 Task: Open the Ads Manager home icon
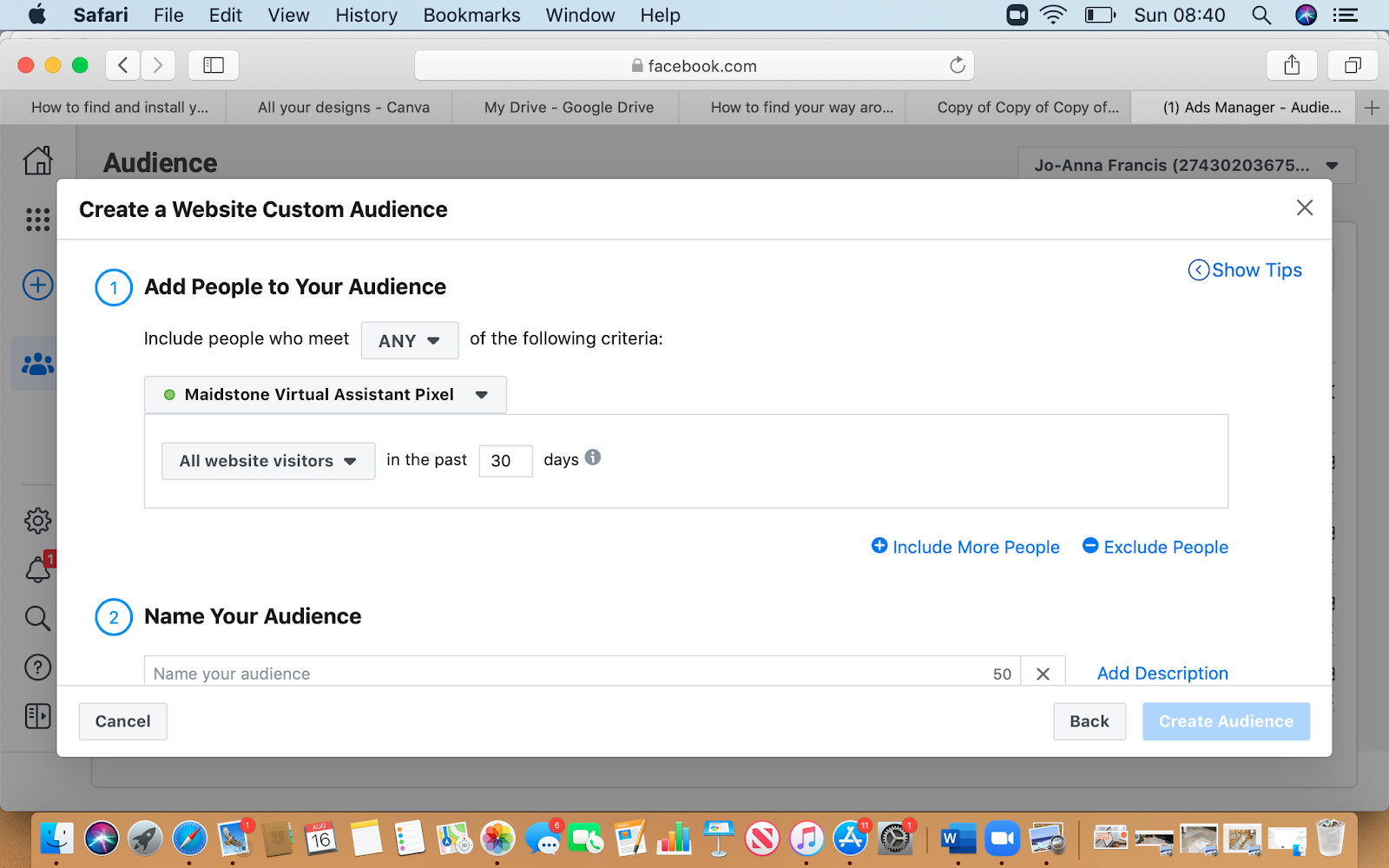click(x=38, y=161)
